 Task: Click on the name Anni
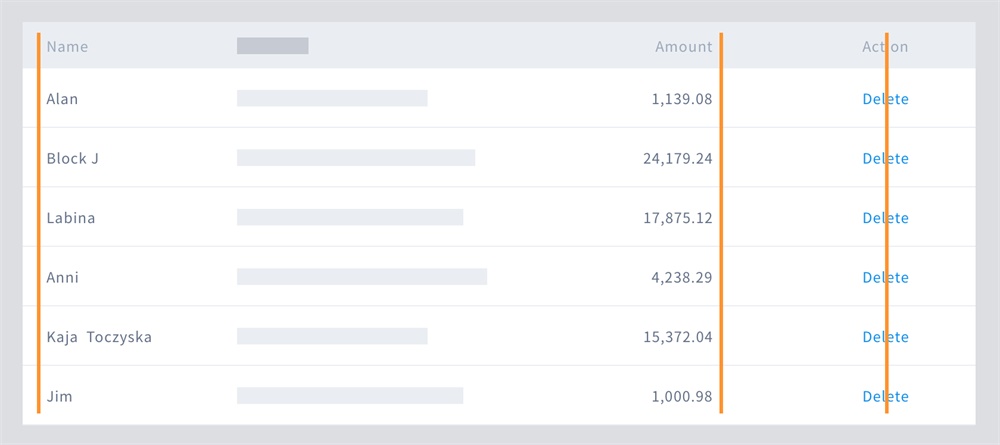[x=62, y=277]
